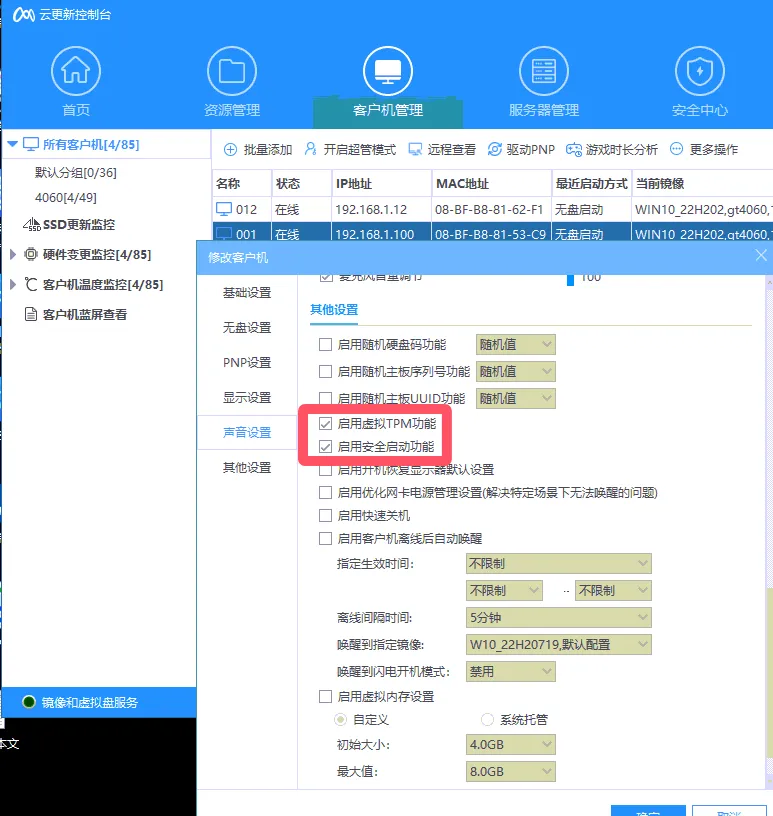Select 系统托管 radio button
773x816 pixels.
(487, 720)
